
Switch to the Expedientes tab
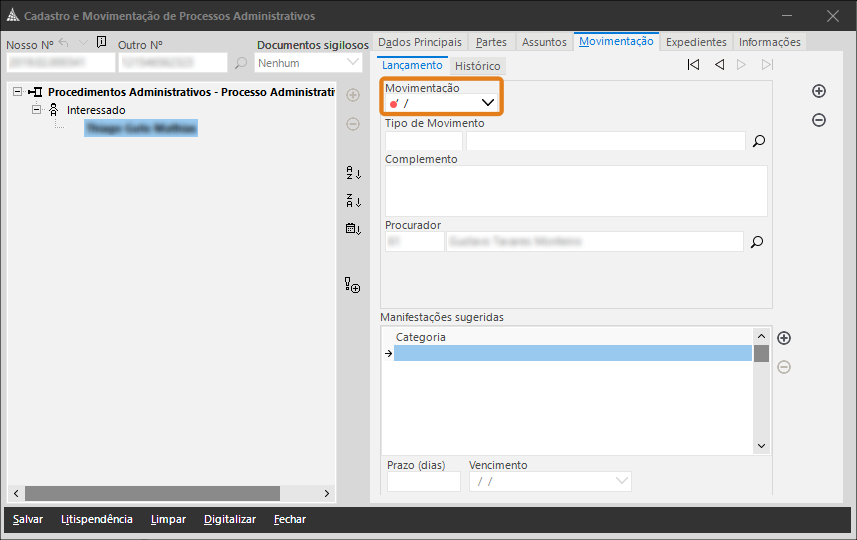click(x=696, y=42)
